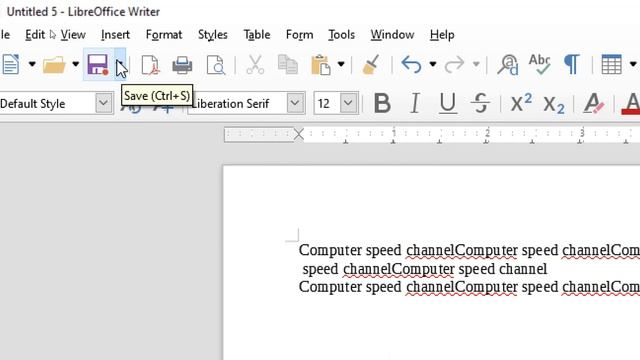The height and width of the screenshot is (360, 640).
Task: Click the word 'channel' ending the second line
Action: pos(523,269)
